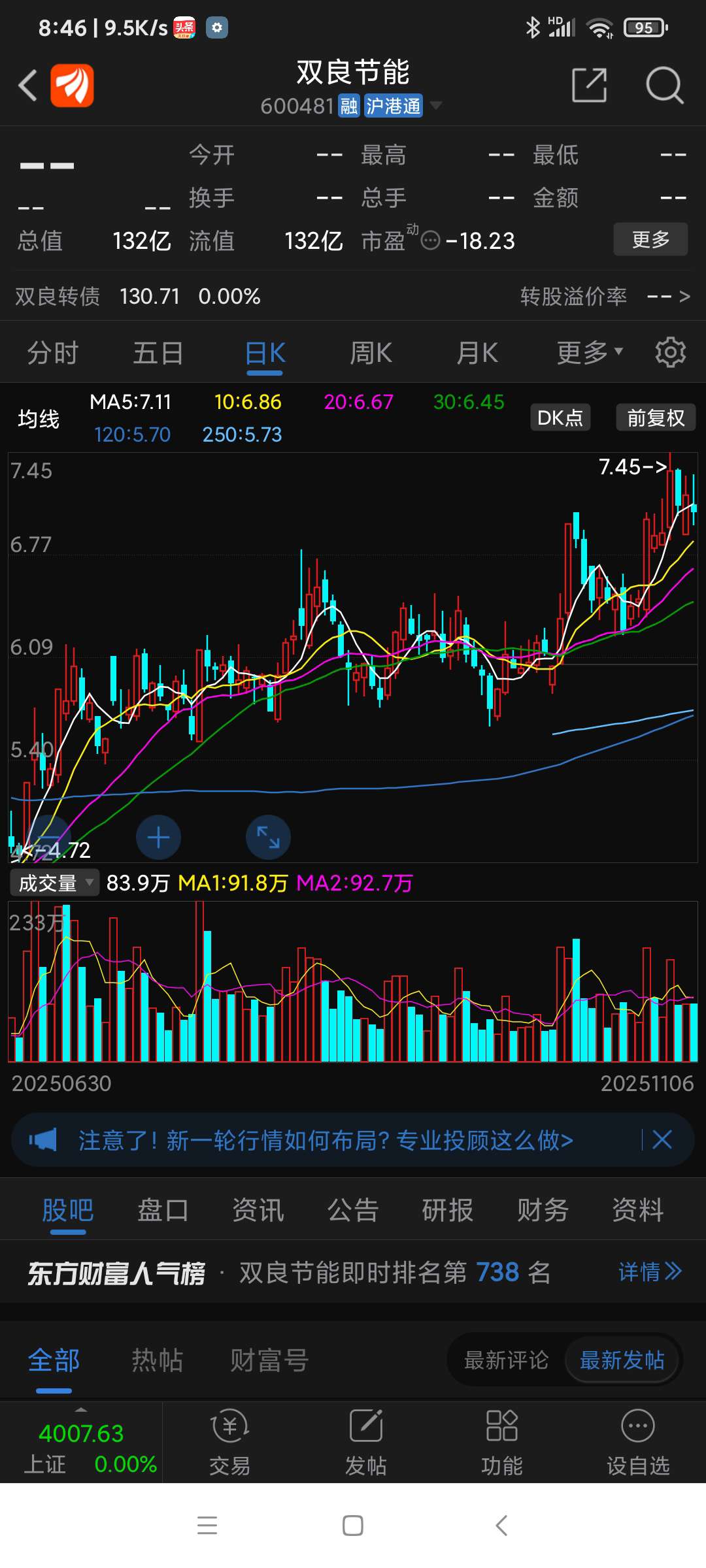706x1568 pixels.
Task: Tap the 沪港通 badge
Action: (393, 106)
